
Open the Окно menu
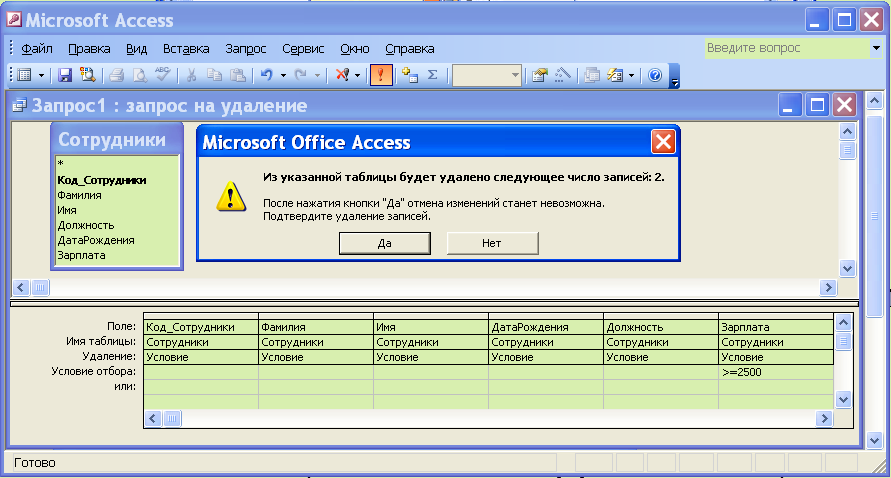(355, 49)
